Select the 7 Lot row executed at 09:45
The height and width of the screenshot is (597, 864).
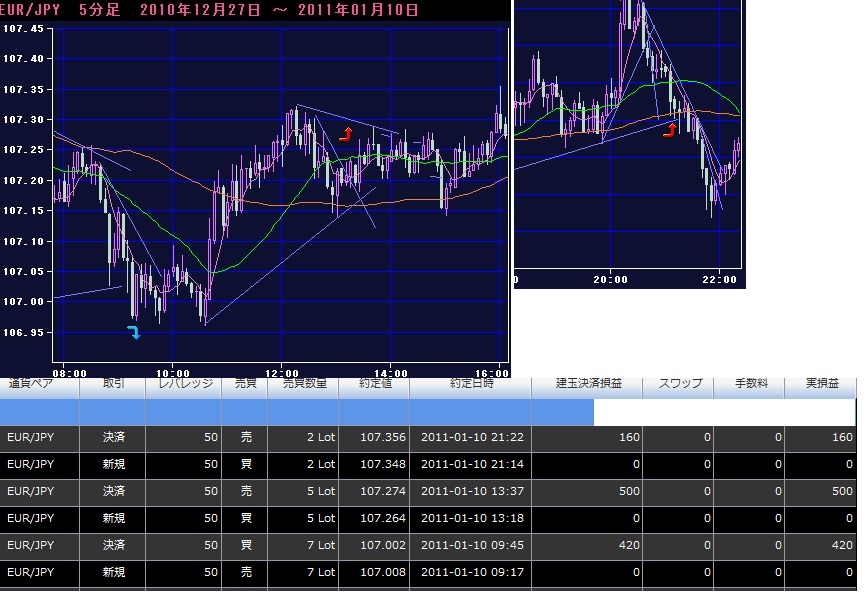pos(428,546)
